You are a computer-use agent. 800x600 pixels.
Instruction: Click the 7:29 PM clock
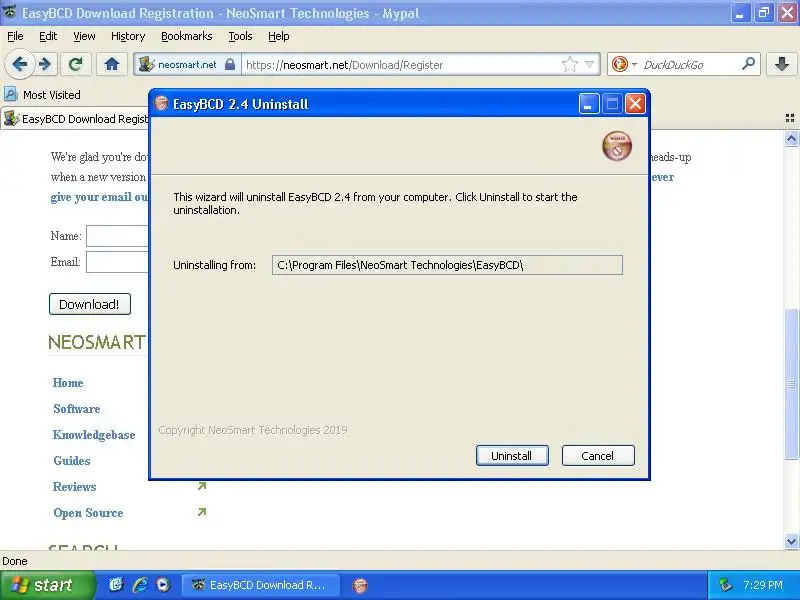(x=763, y=585)
